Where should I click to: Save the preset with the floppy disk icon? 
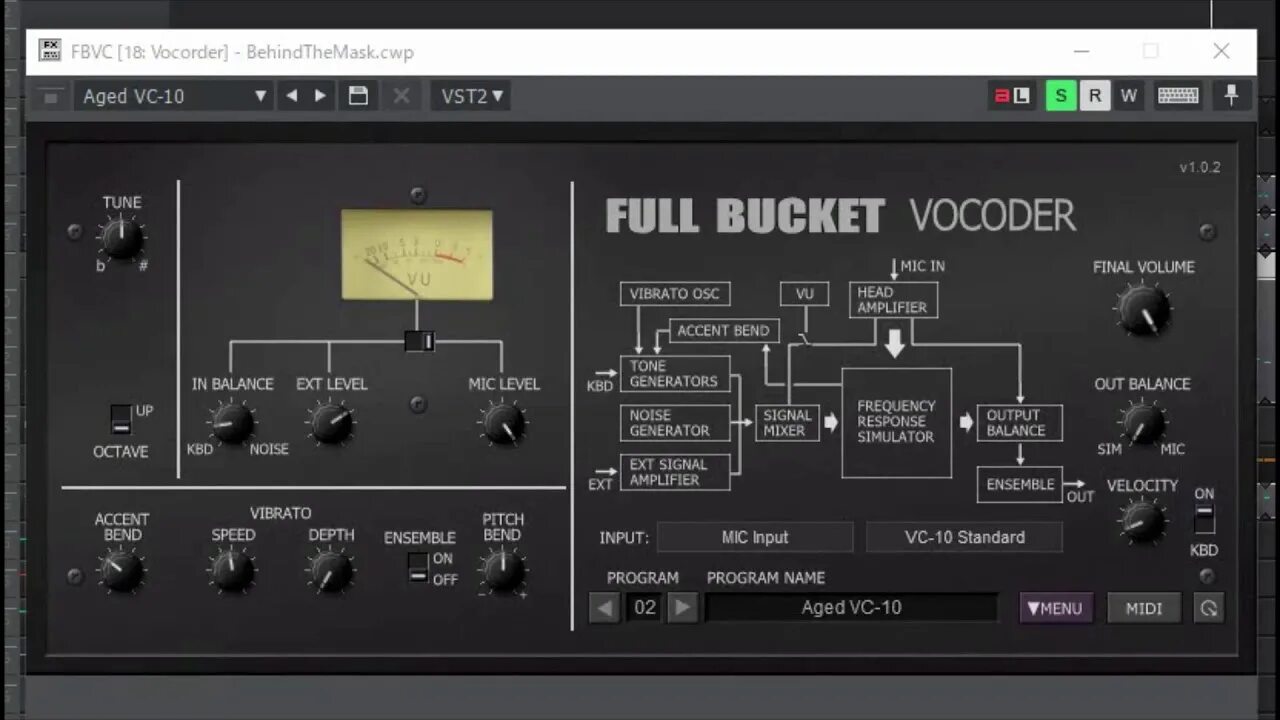click(x=358, y=96)
